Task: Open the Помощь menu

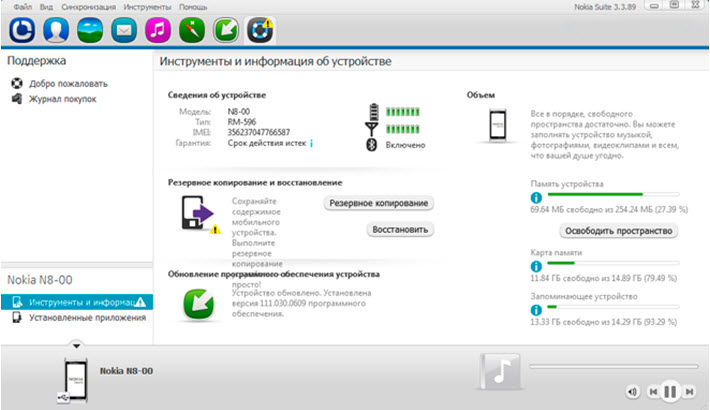Action: (193, 7)
